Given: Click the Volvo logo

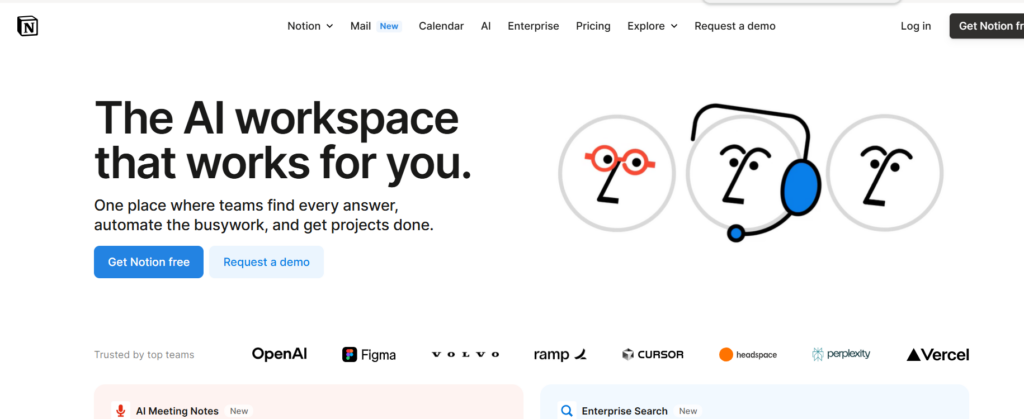Looking at the screenshot, I should [465, 354].
